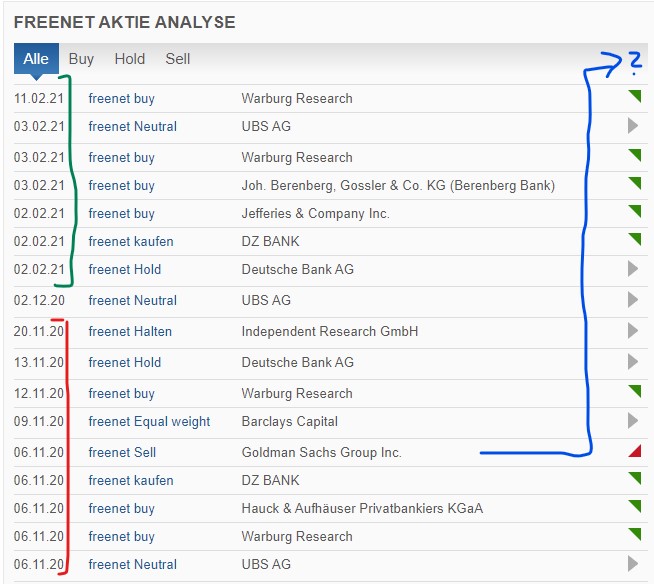Select Goldman Sachs Group Inc. analyst name

[322, 453]
